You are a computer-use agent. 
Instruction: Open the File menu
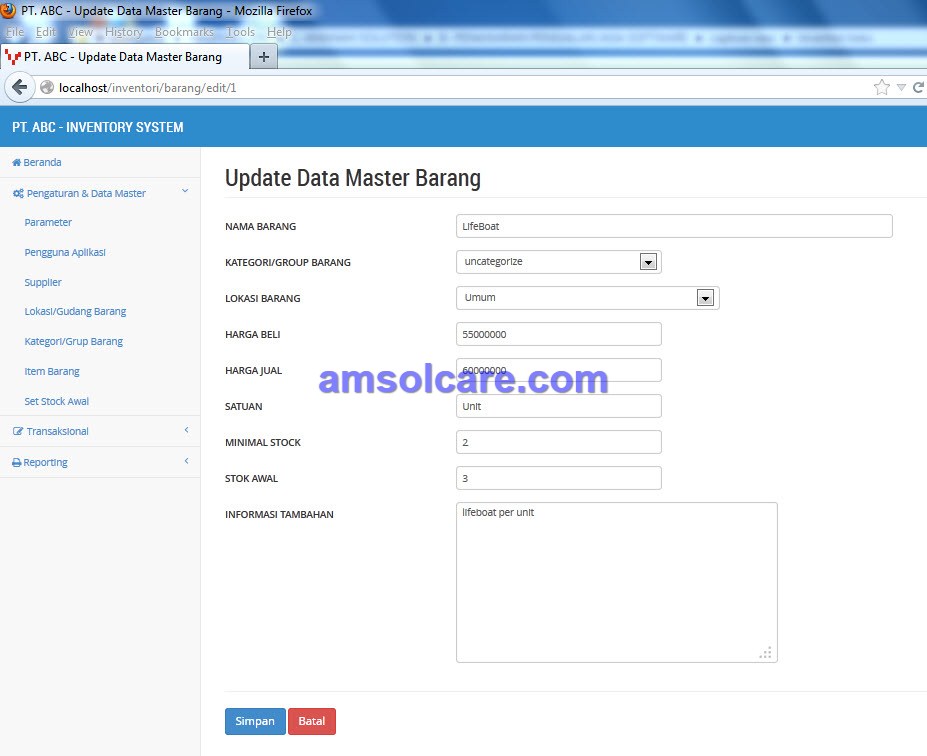[x=15, y=32]
